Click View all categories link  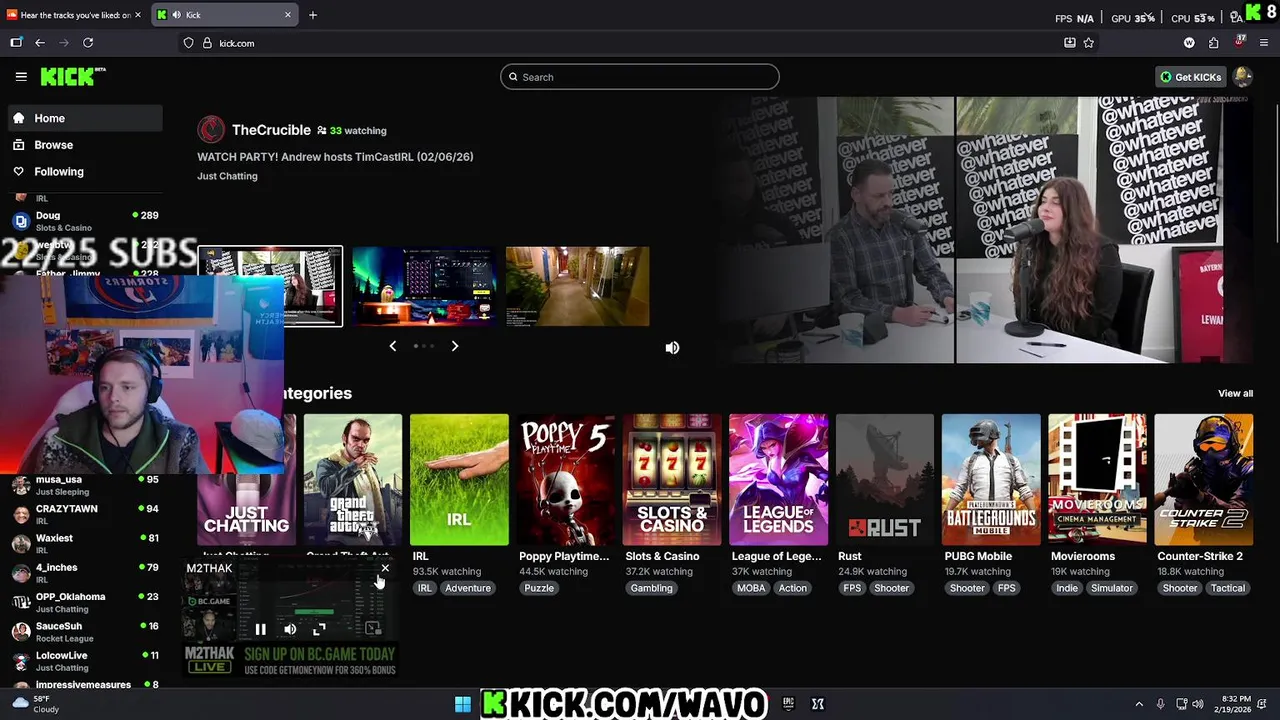1235,393
